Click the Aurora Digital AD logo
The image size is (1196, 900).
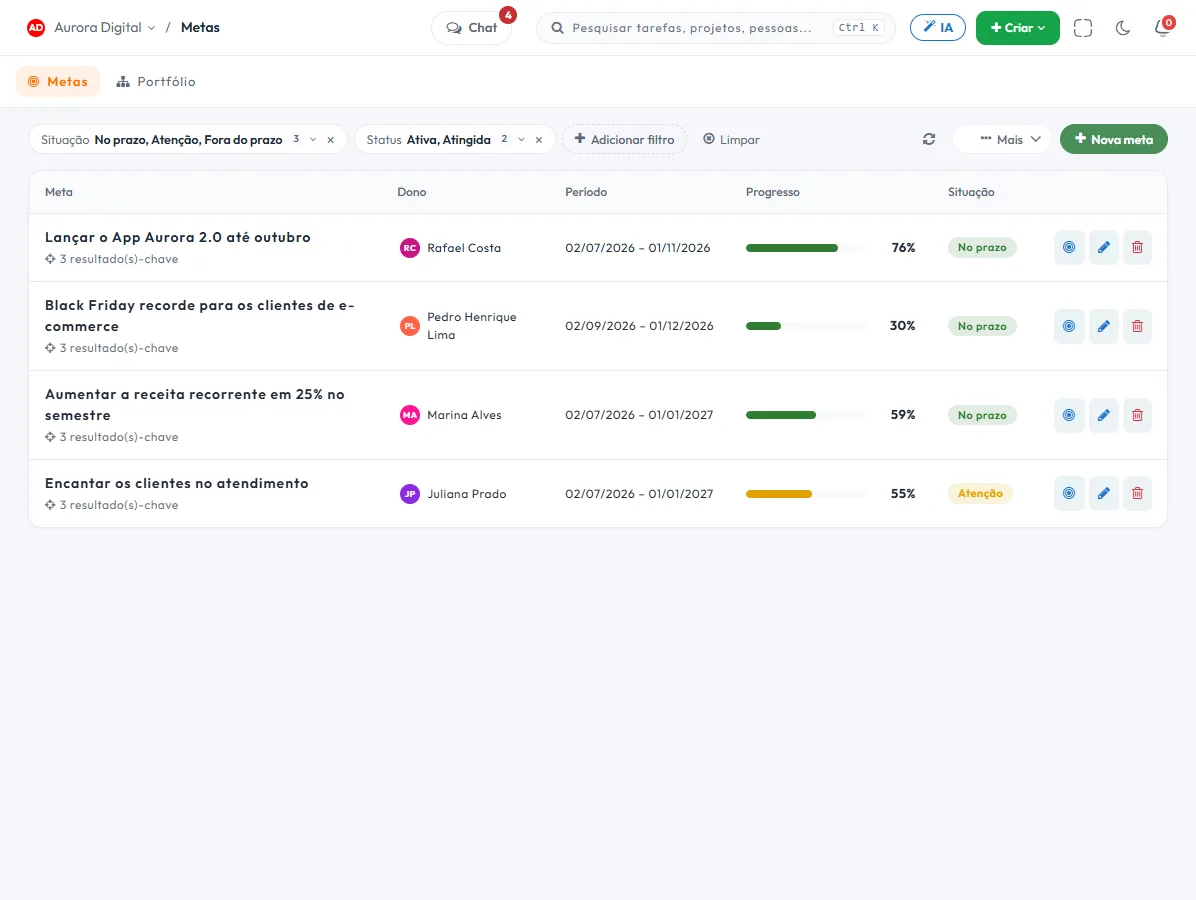[x=36, y=27]
